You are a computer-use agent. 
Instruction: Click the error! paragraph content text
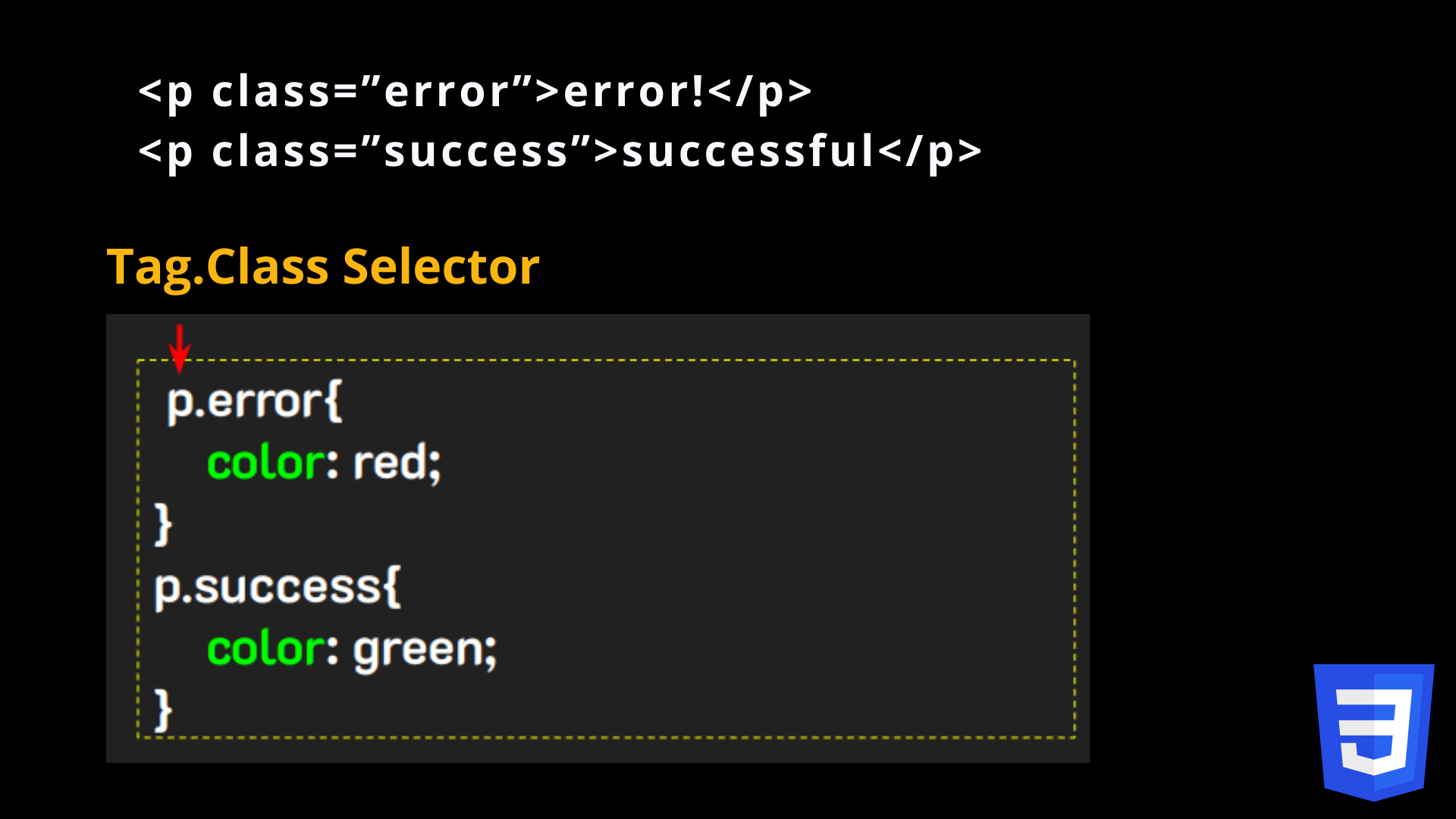[634, 92]
